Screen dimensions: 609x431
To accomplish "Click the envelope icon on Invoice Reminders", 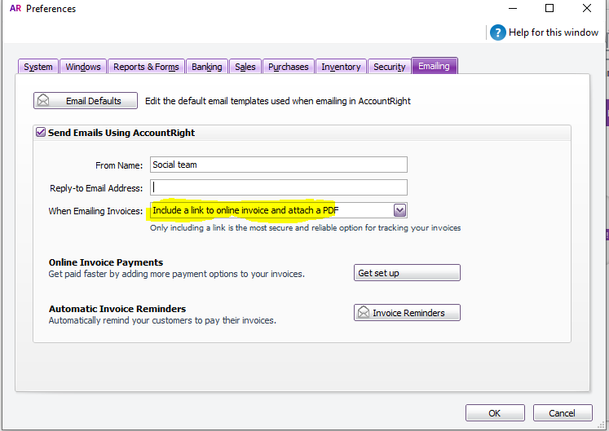I will point(363,313).
